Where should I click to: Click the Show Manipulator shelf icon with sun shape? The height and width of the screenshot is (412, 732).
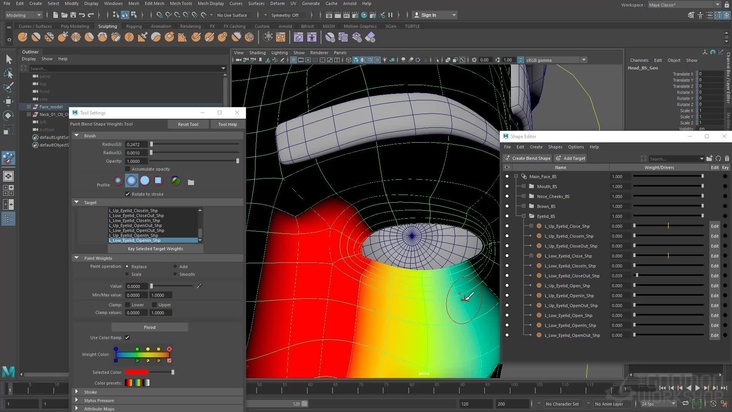tap(268, 37)
